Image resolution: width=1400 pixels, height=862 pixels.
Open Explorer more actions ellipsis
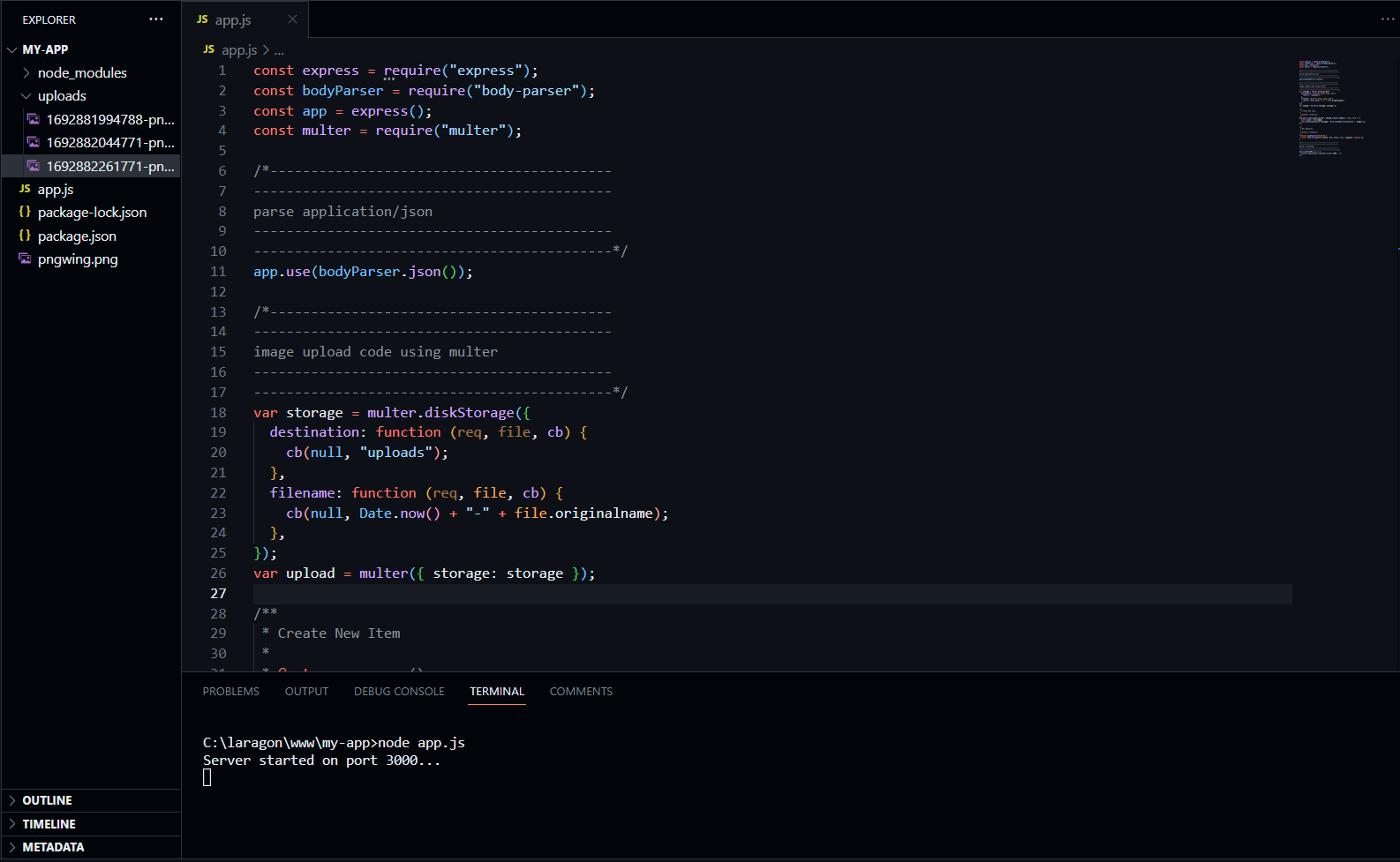tap(156, 19)
